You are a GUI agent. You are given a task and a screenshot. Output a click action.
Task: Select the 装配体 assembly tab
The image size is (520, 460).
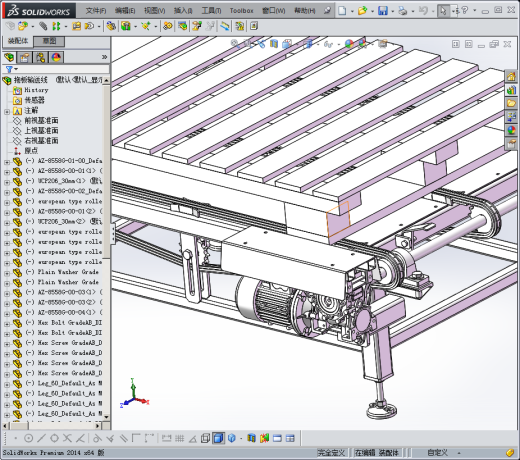(18, 41)
